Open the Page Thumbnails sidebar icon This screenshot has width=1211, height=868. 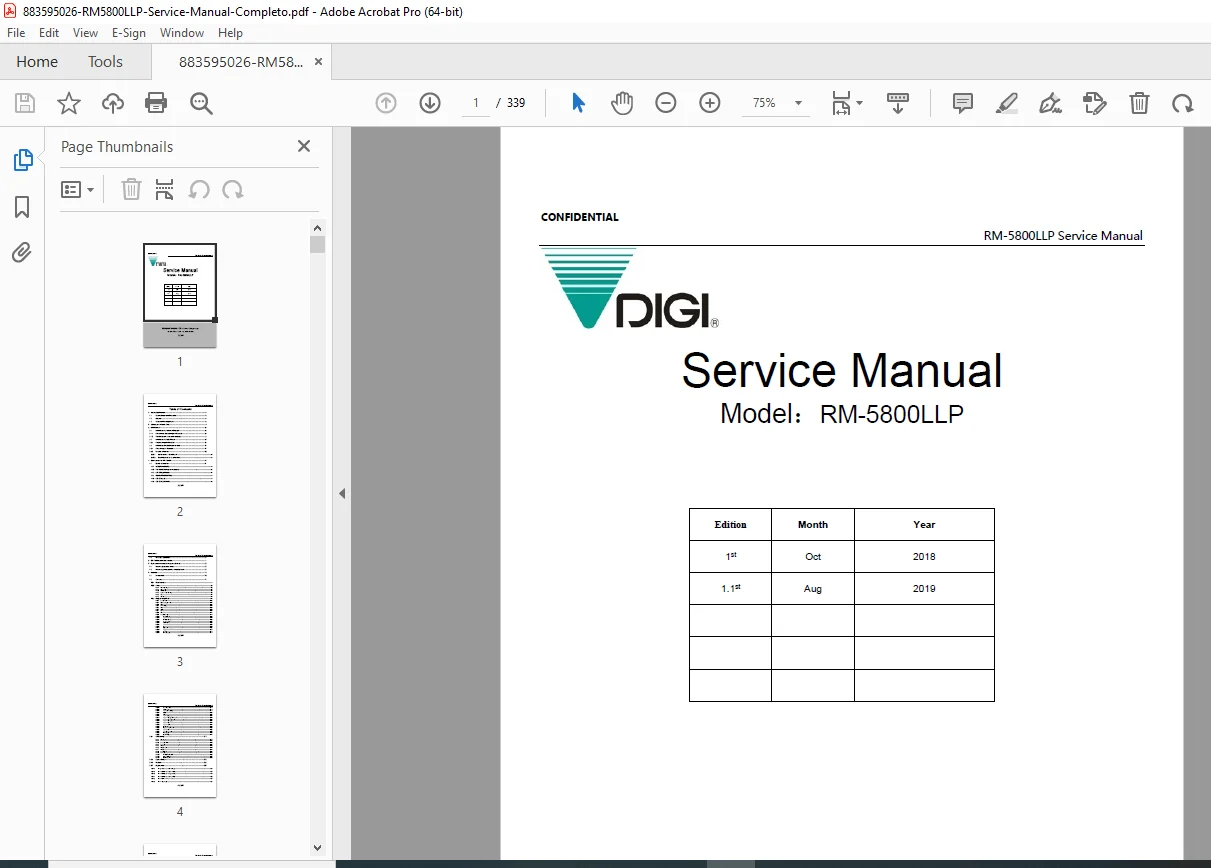tap(22, 160)
